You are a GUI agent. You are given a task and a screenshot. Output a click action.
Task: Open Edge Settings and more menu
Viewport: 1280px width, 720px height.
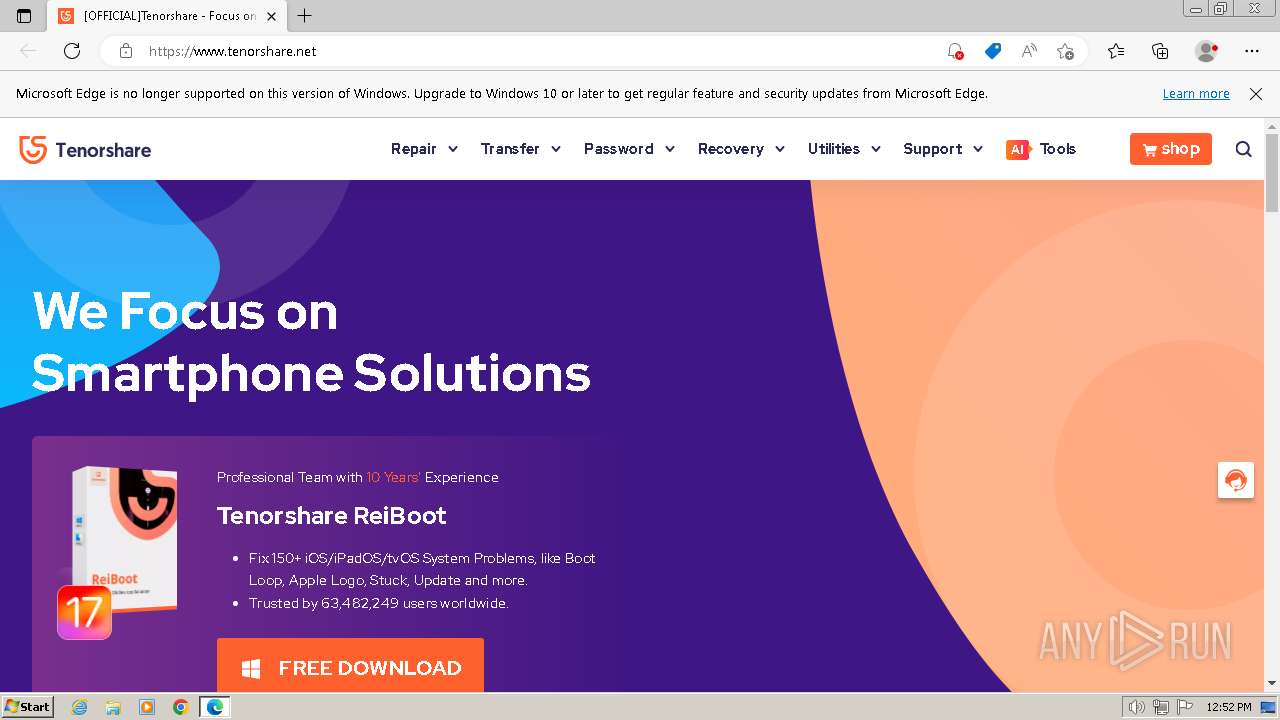(x=1252, y=51)
